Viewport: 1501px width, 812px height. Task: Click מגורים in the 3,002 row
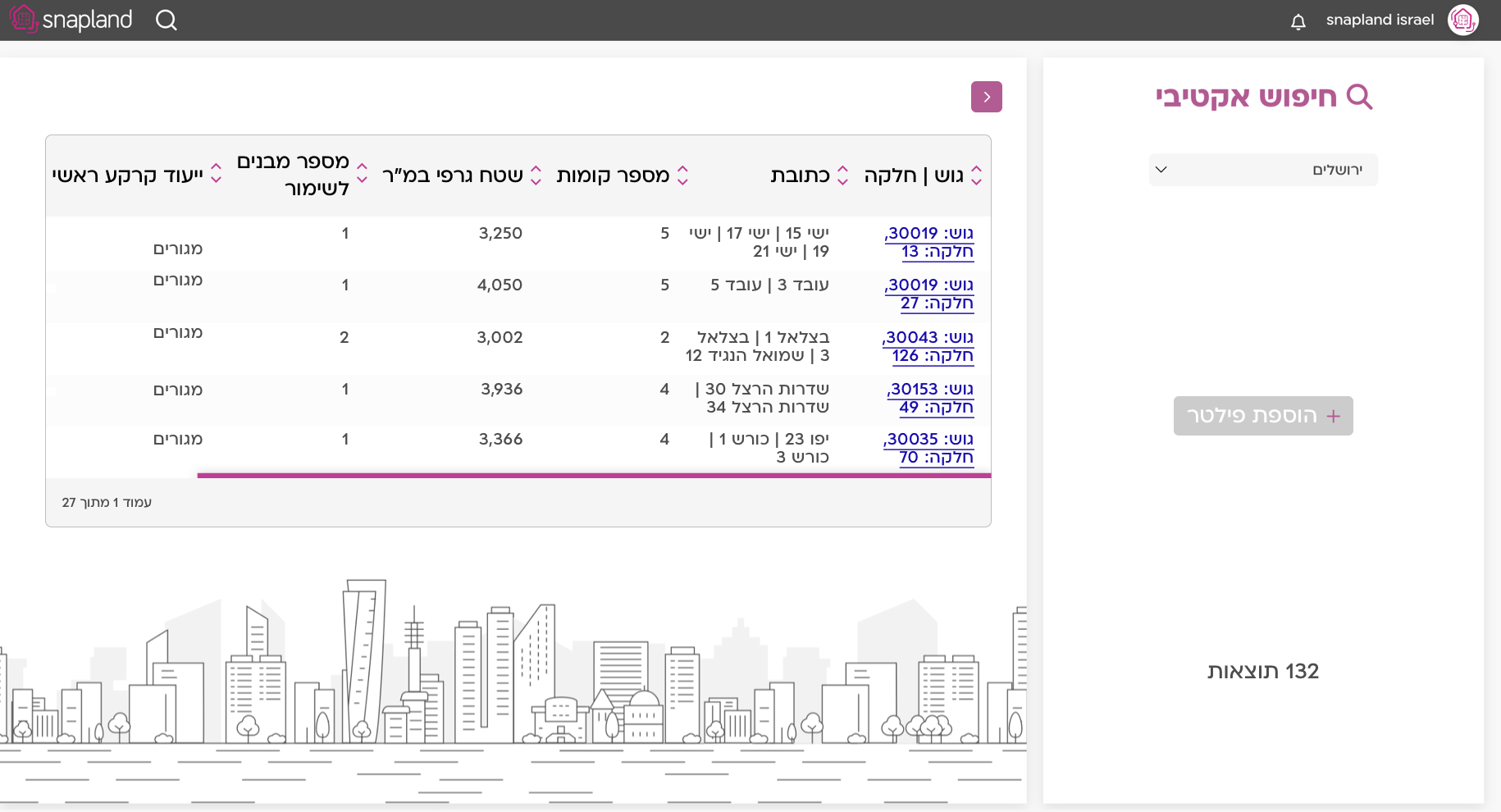(178, 332)
